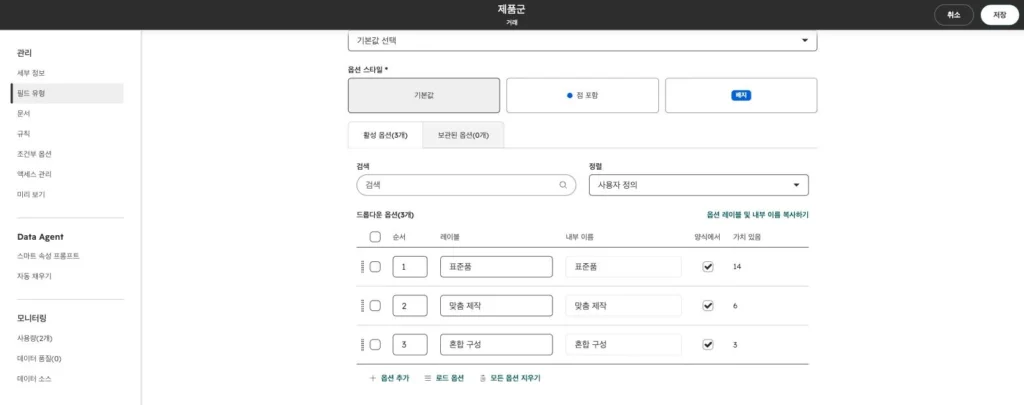Screen dimensions: 1024x405
Task: Open 문서 in the sidebar
Action: 24,114
